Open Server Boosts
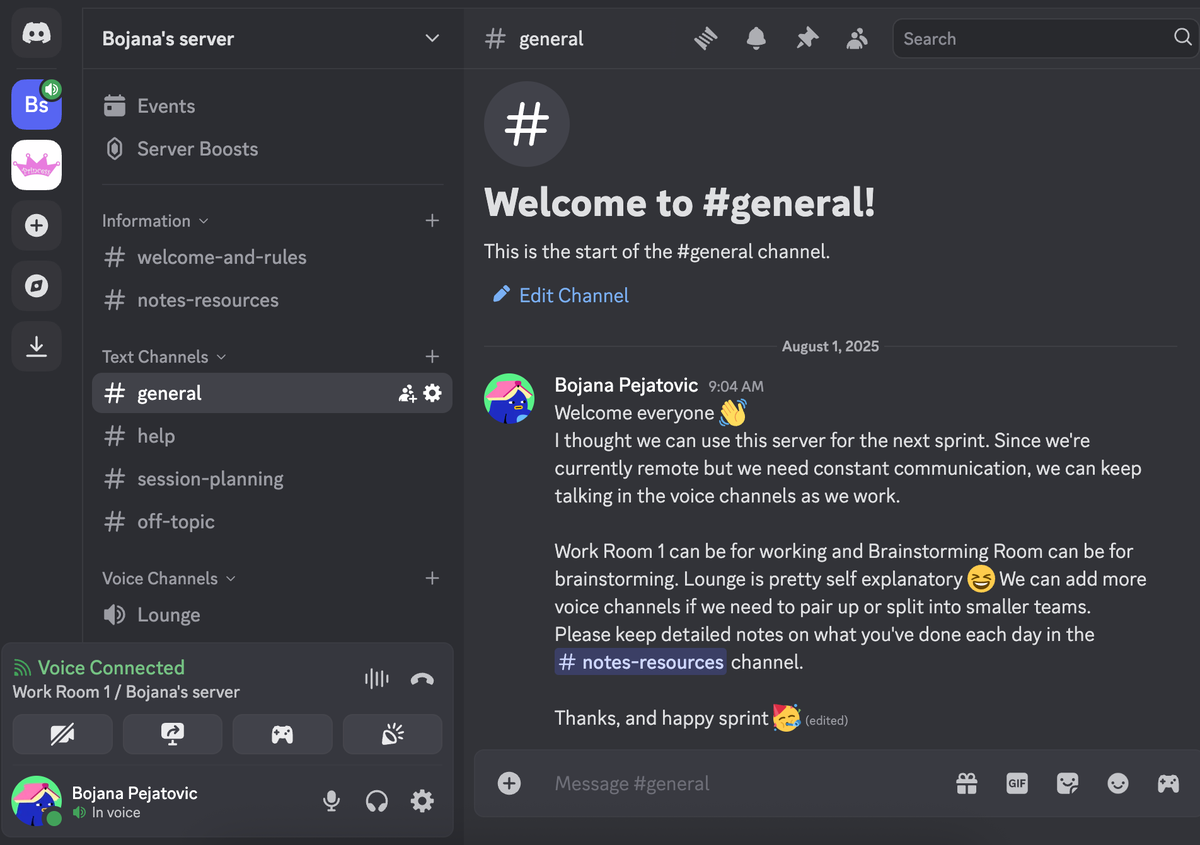1200x845 pixels. pyautogui.click(x=272, y=149)
